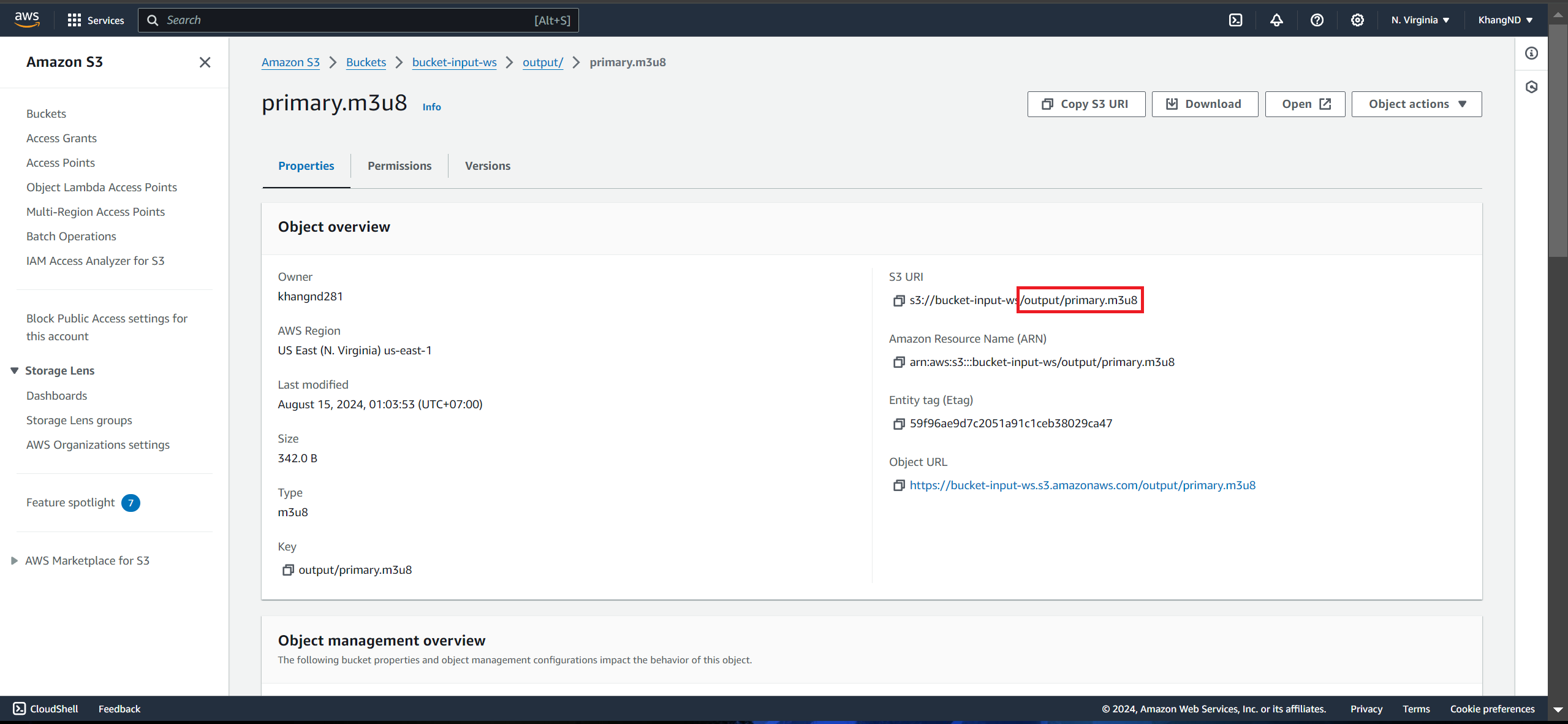Open the notifications bell

tap(1276, 20)
